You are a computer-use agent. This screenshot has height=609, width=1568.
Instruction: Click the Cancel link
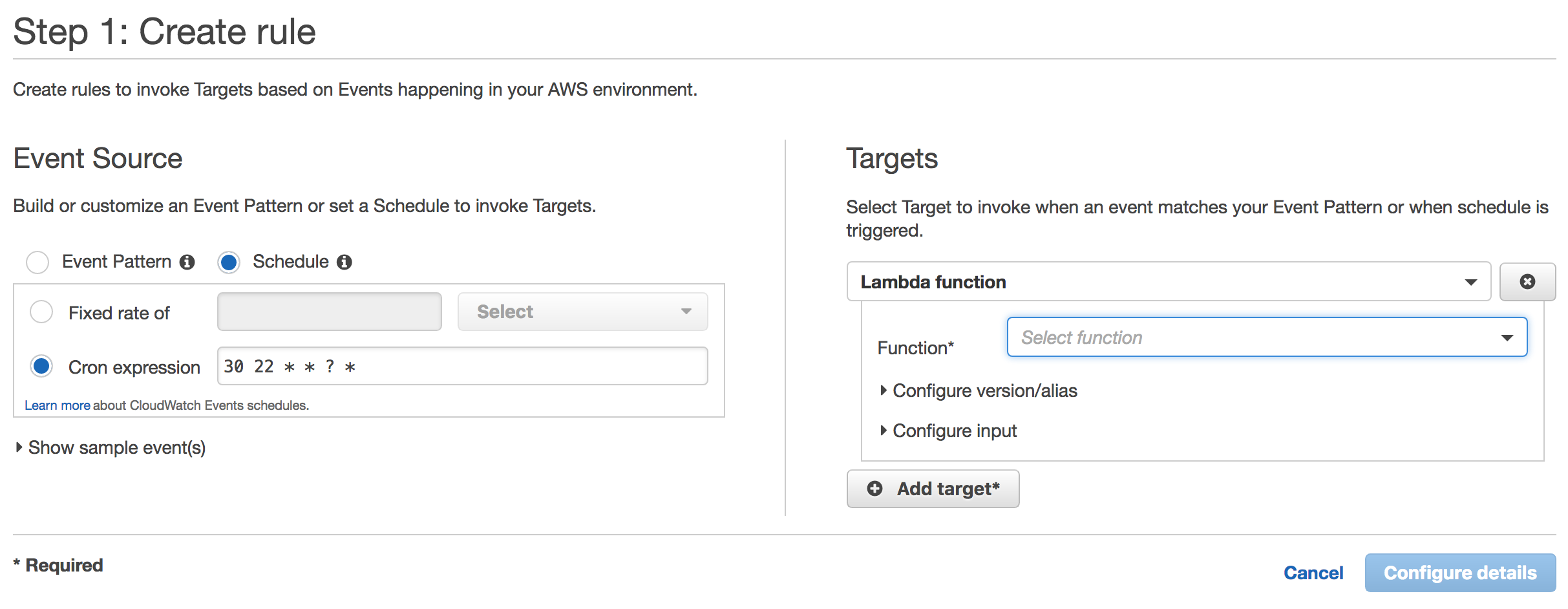[1313, 573]
